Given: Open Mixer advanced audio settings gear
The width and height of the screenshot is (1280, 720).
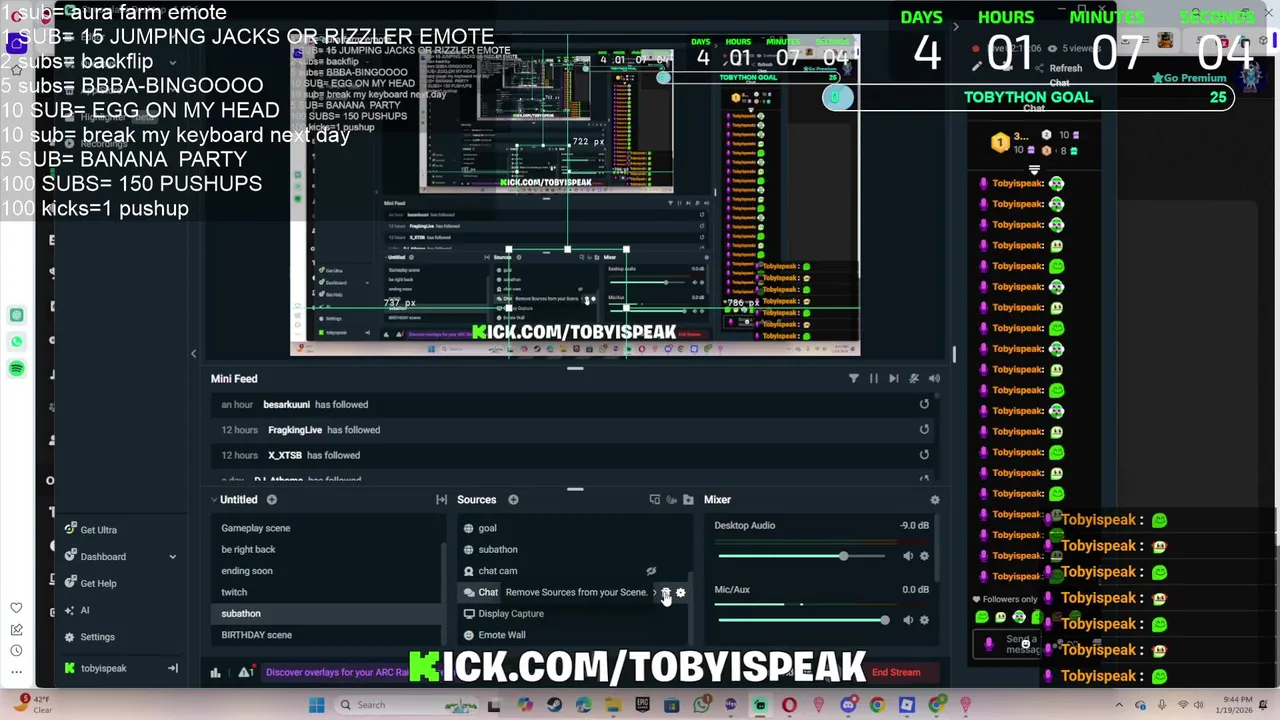Looking at the screenshot, I should 935,500.
